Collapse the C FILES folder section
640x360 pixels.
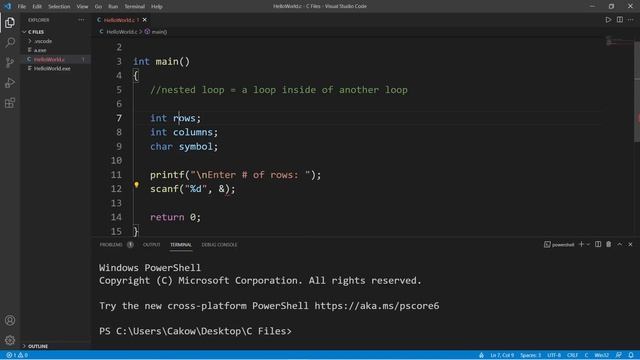(36, 32)
